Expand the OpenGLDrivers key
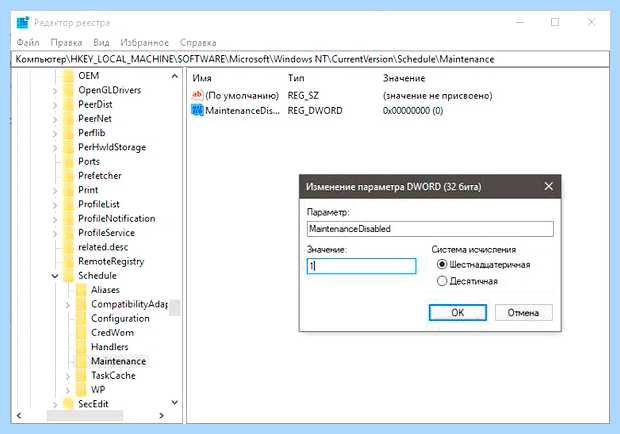Viewport: 620px width, 434px height. [x=55, y=91]
